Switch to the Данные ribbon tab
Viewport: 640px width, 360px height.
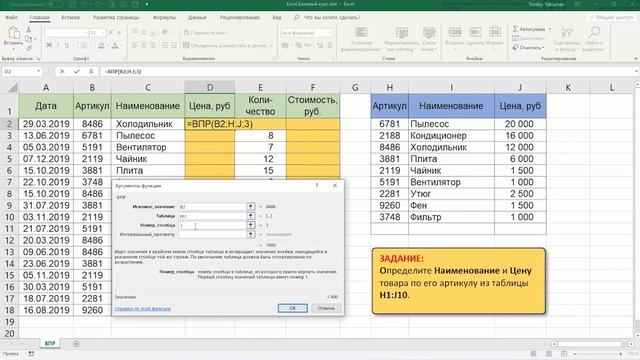197,18
